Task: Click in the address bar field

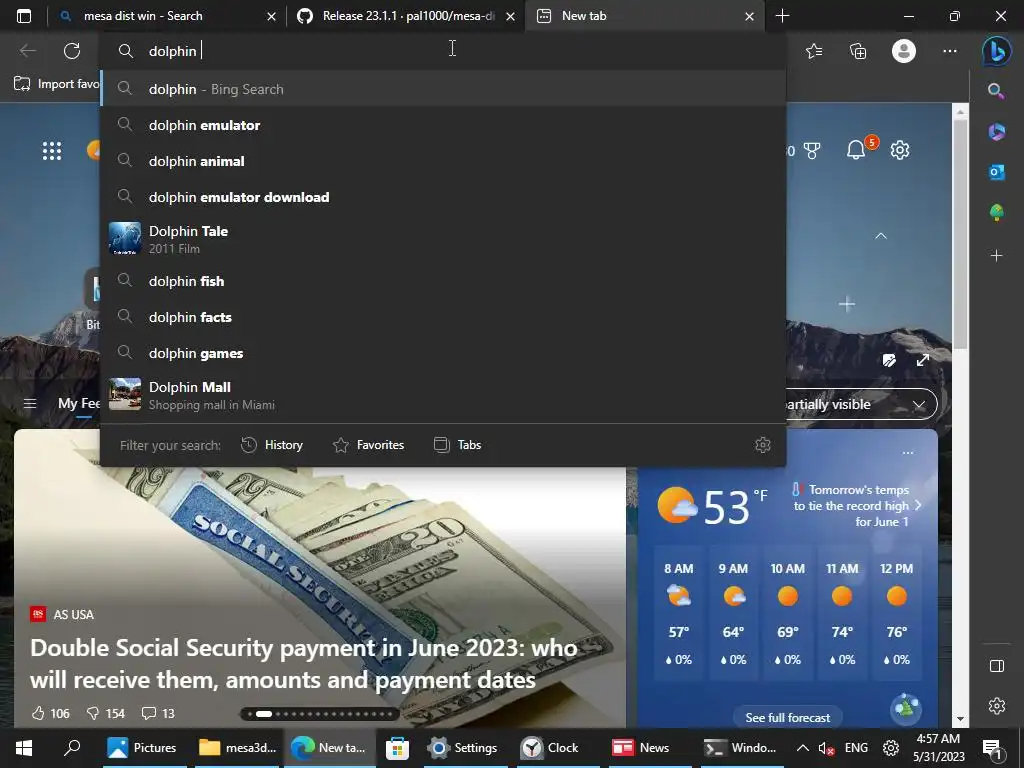Action: [x=443, y=51]
